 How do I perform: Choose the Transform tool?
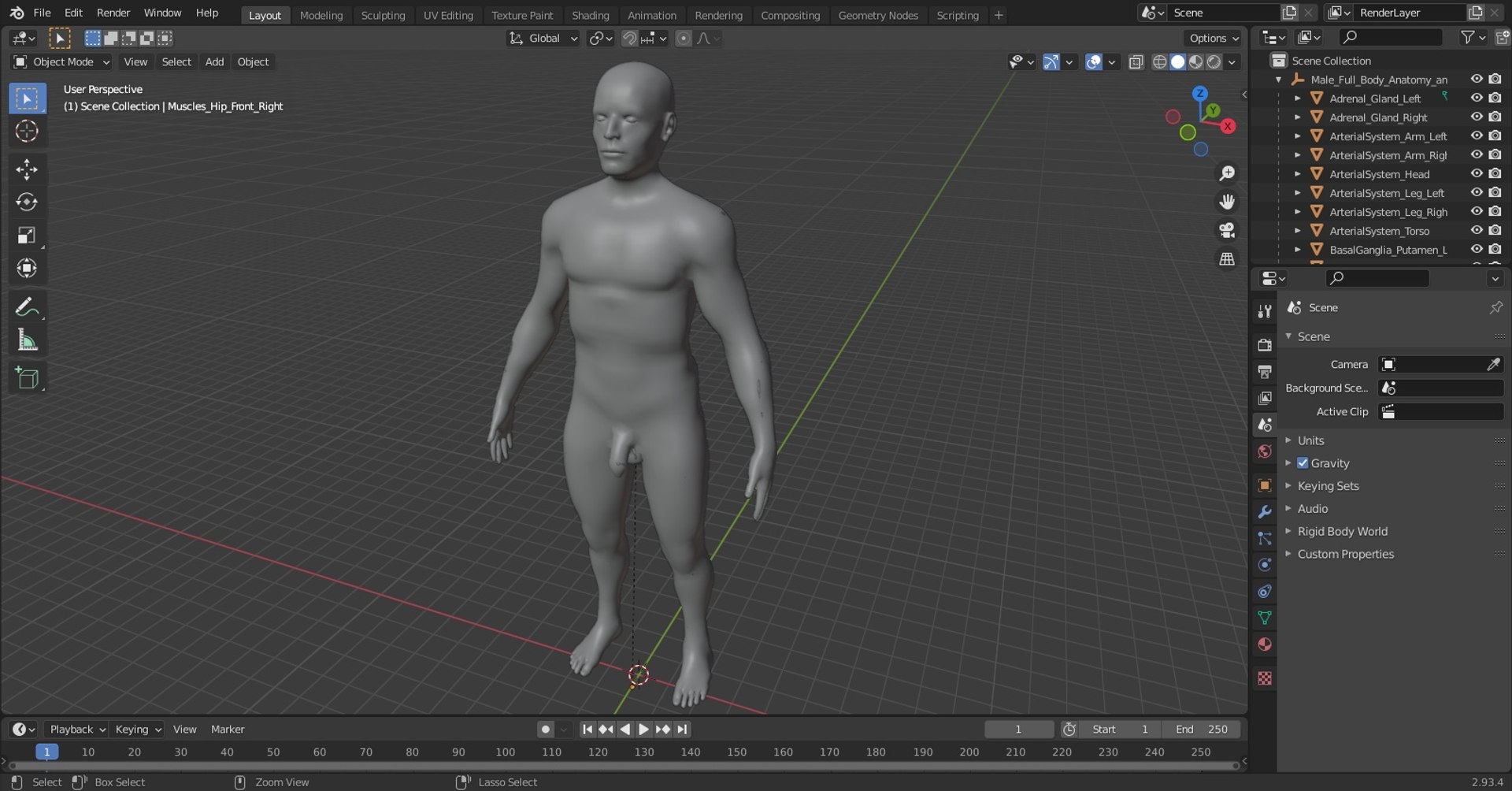(x=27, y=269)
